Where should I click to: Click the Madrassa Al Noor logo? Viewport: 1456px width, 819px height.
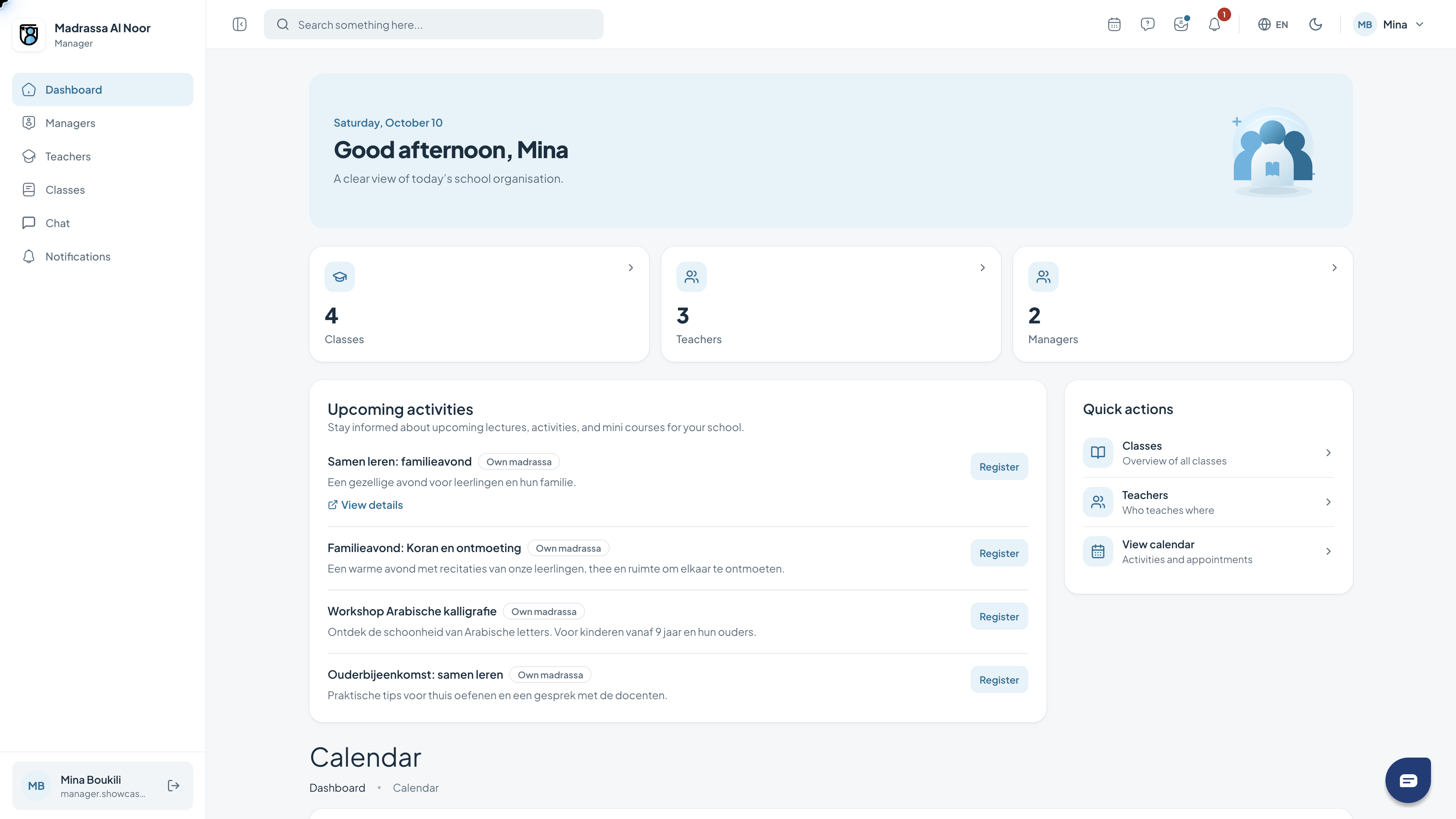click(29, 35)
